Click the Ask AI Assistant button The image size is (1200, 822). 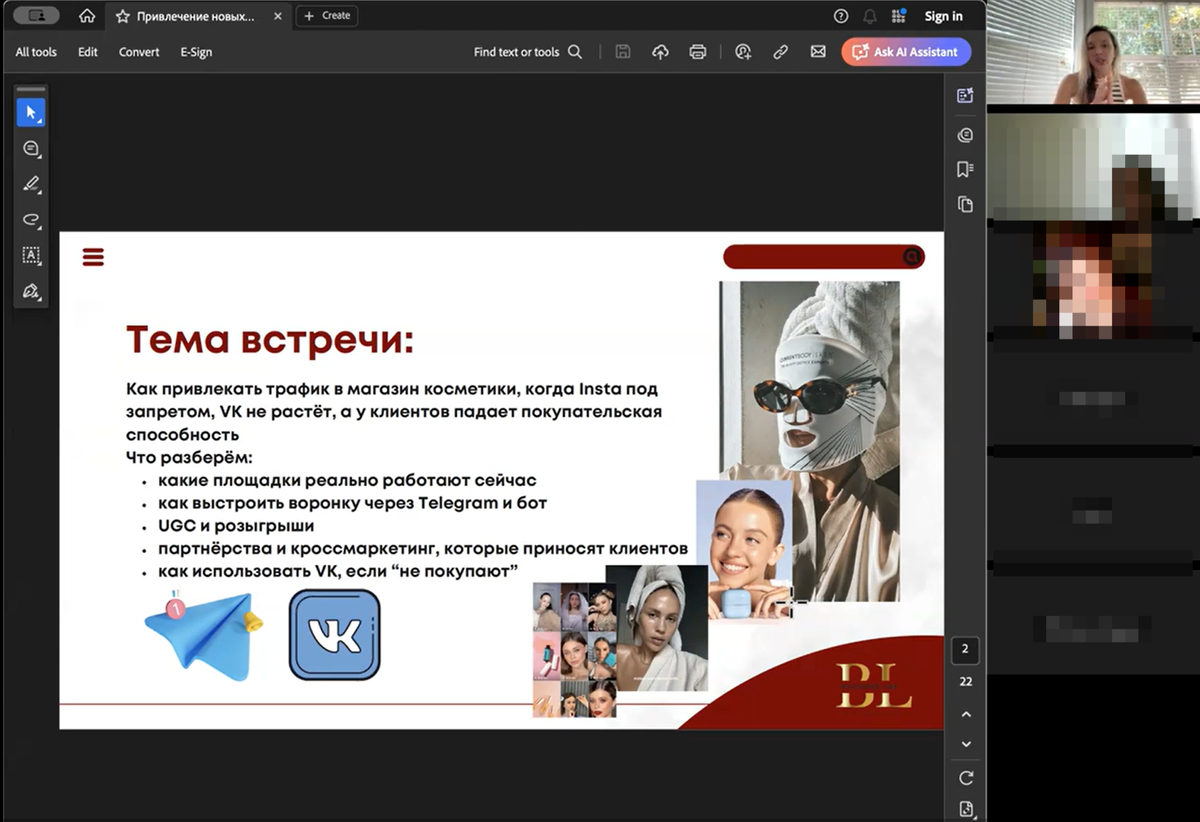coord(906,52)
